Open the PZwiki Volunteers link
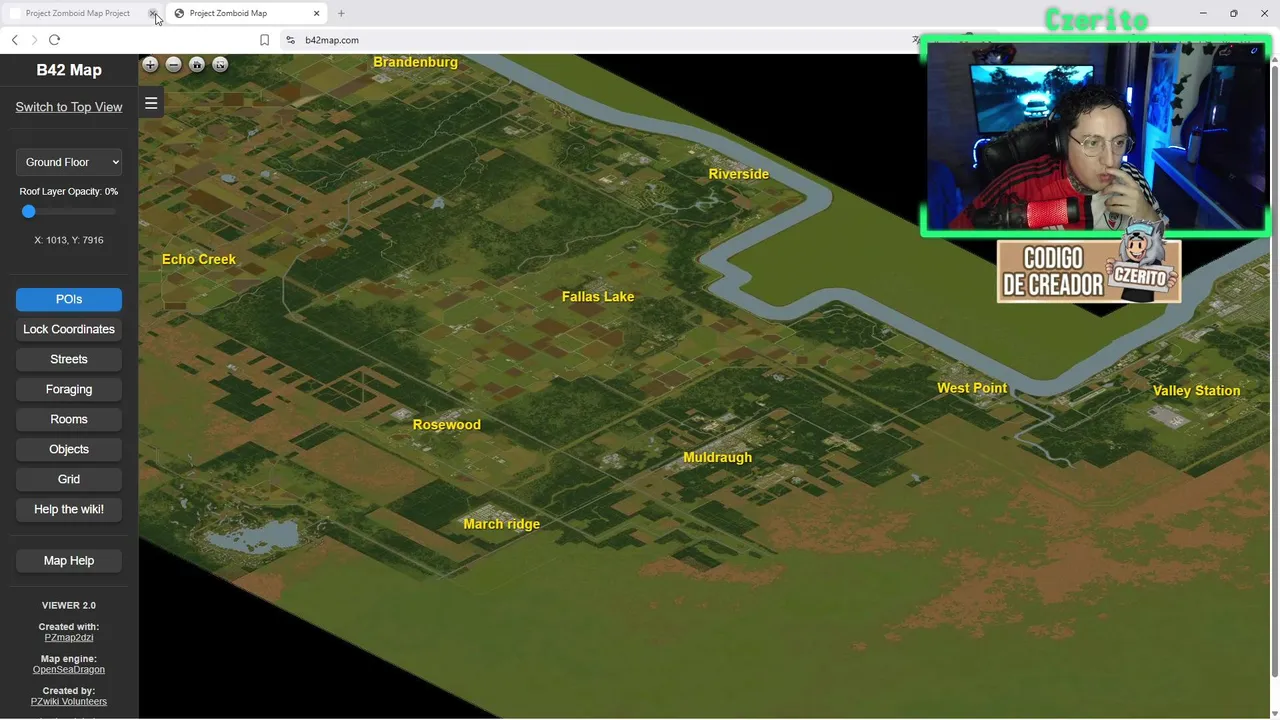This screenshot has height=720, width=1280. pos(69,701)
